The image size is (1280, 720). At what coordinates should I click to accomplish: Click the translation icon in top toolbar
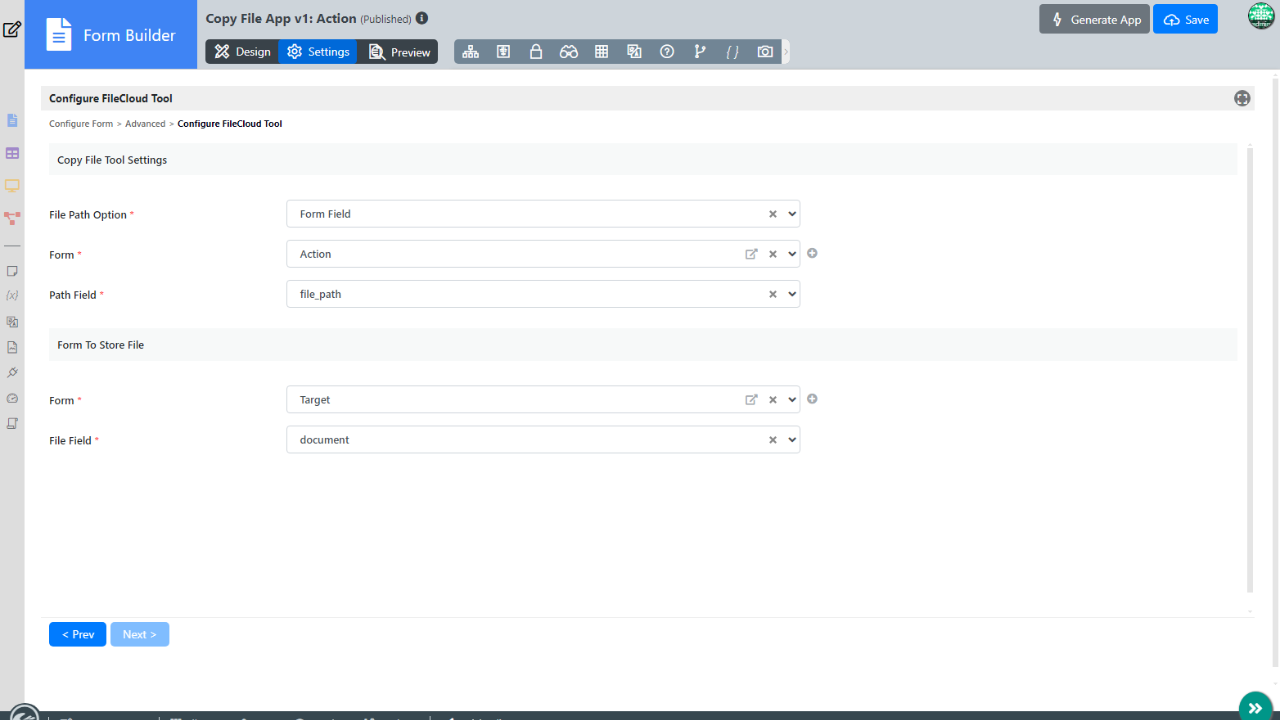[x=634, y=52]
